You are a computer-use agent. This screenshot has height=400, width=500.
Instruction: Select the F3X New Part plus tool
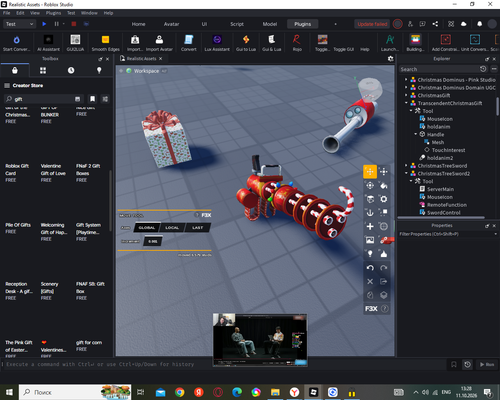tap(370, 226)
